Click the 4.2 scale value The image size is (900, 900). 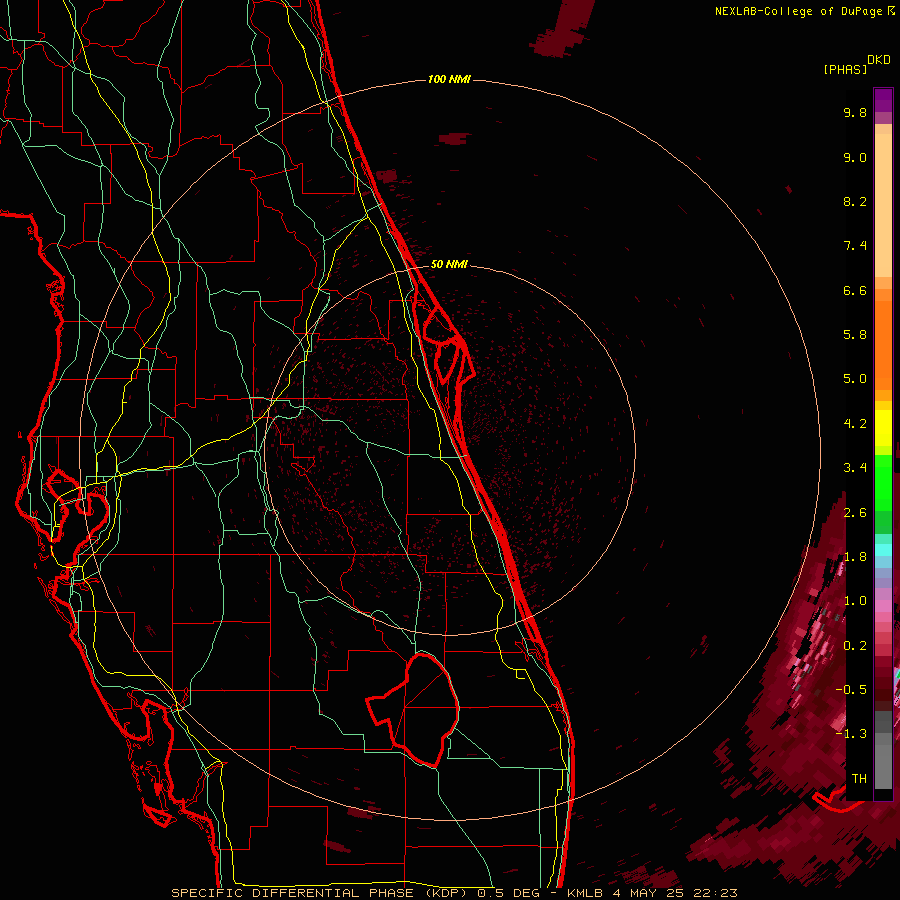(x=855, y=424)
